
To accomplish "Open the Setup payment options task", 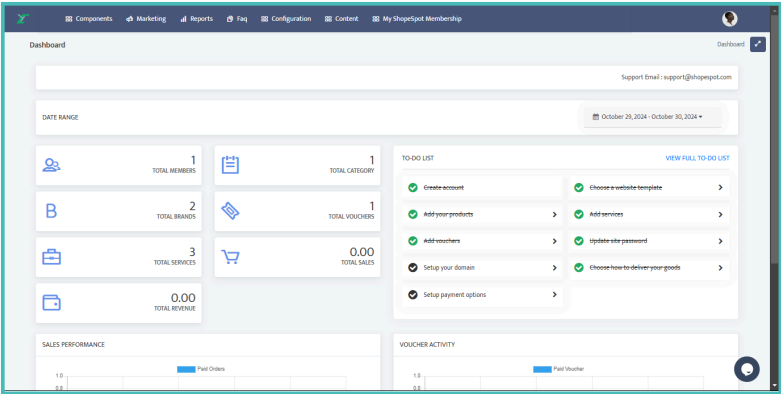I will click(x=482, y=295).
